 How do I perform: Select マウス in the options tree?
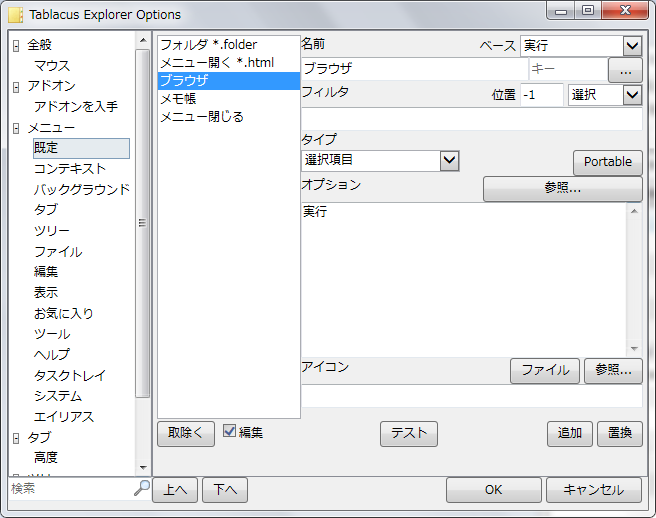pos(52,66)
